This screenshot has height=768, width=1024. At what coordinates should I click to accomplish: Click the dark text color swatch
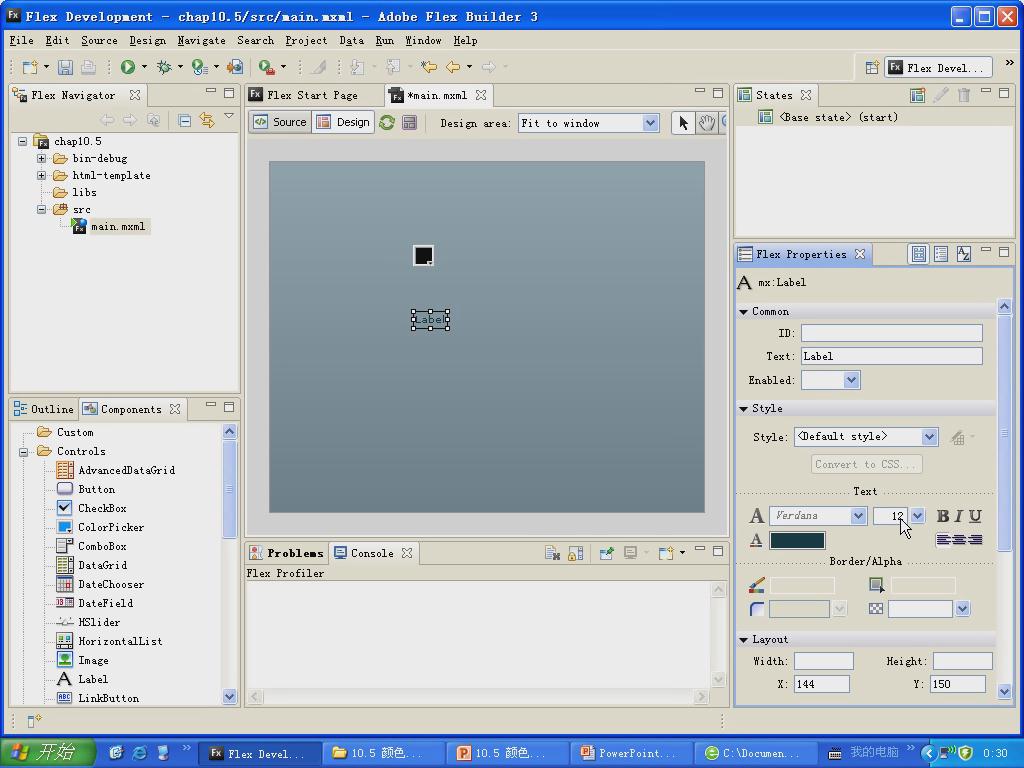click(797, 540)
